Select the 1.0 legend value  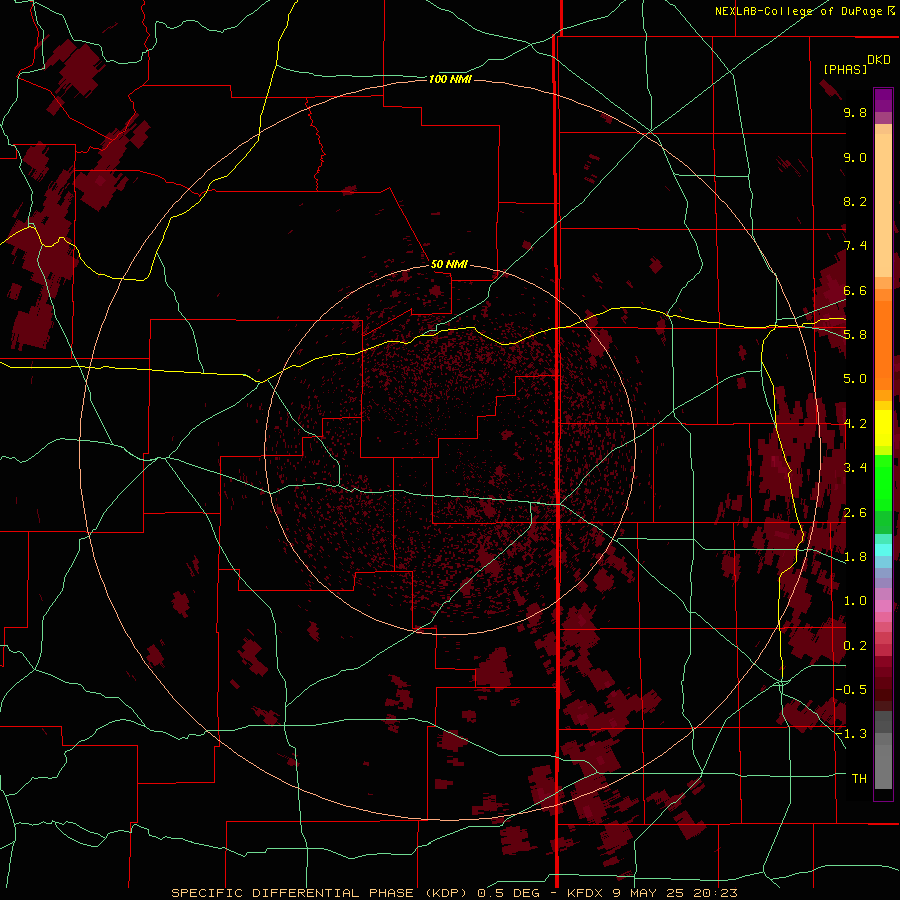tap(855, 601)
